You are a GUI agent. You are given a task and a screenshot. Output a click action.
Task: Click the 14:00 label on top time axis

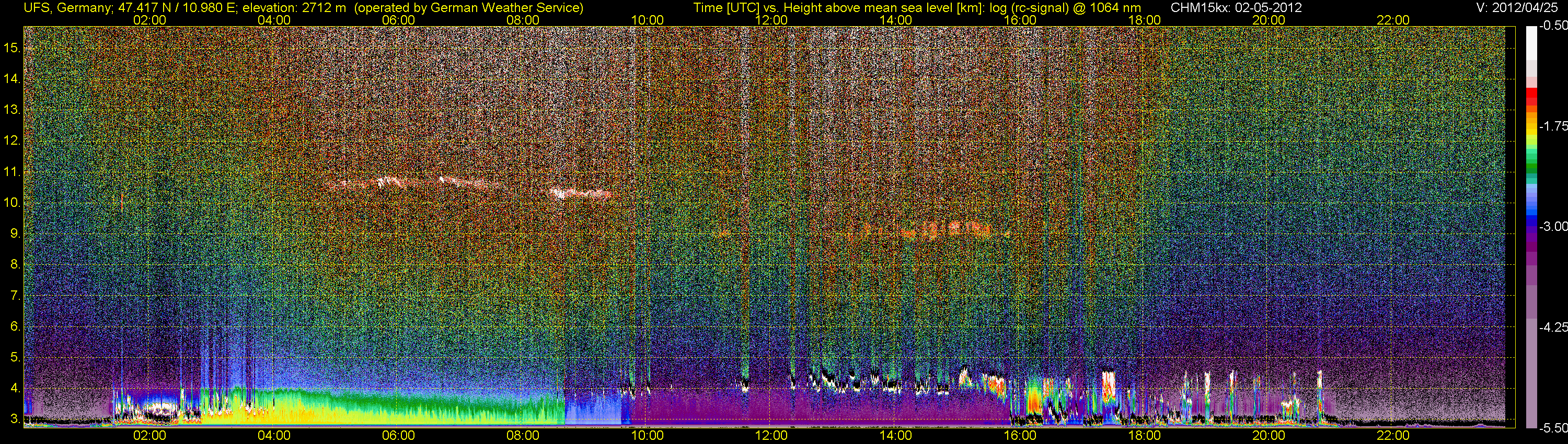click(x=896, y=20)
